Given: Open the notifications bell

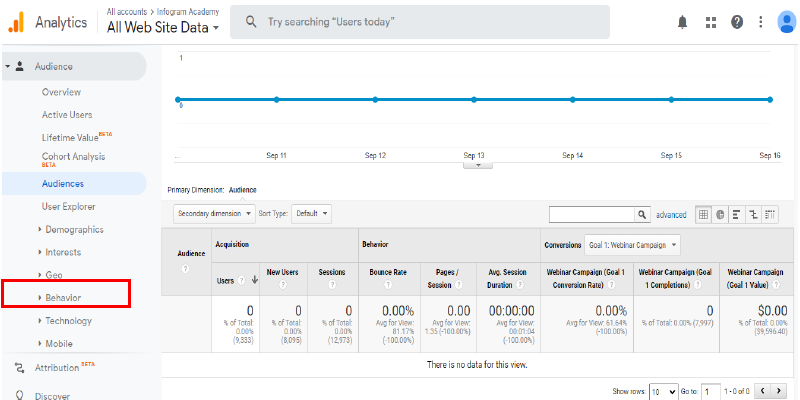Looking at the screenshot, I should click(x=682, y=22).
